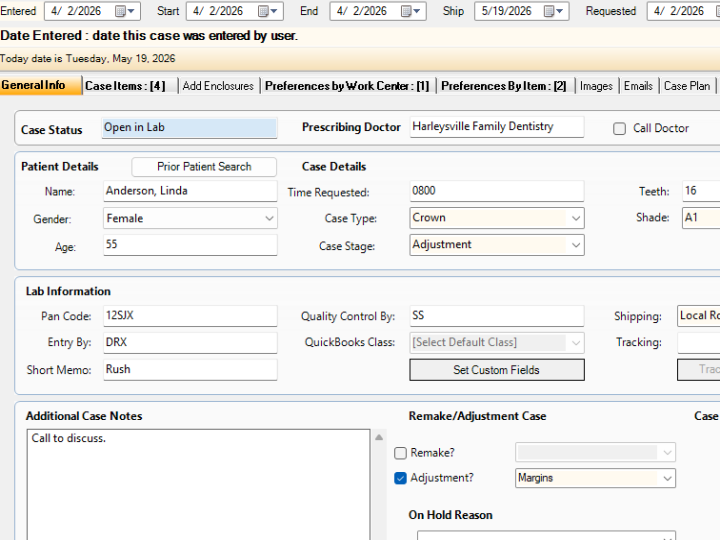Click the Shade field
Screen dimensions: 720x540
[701, 218]
